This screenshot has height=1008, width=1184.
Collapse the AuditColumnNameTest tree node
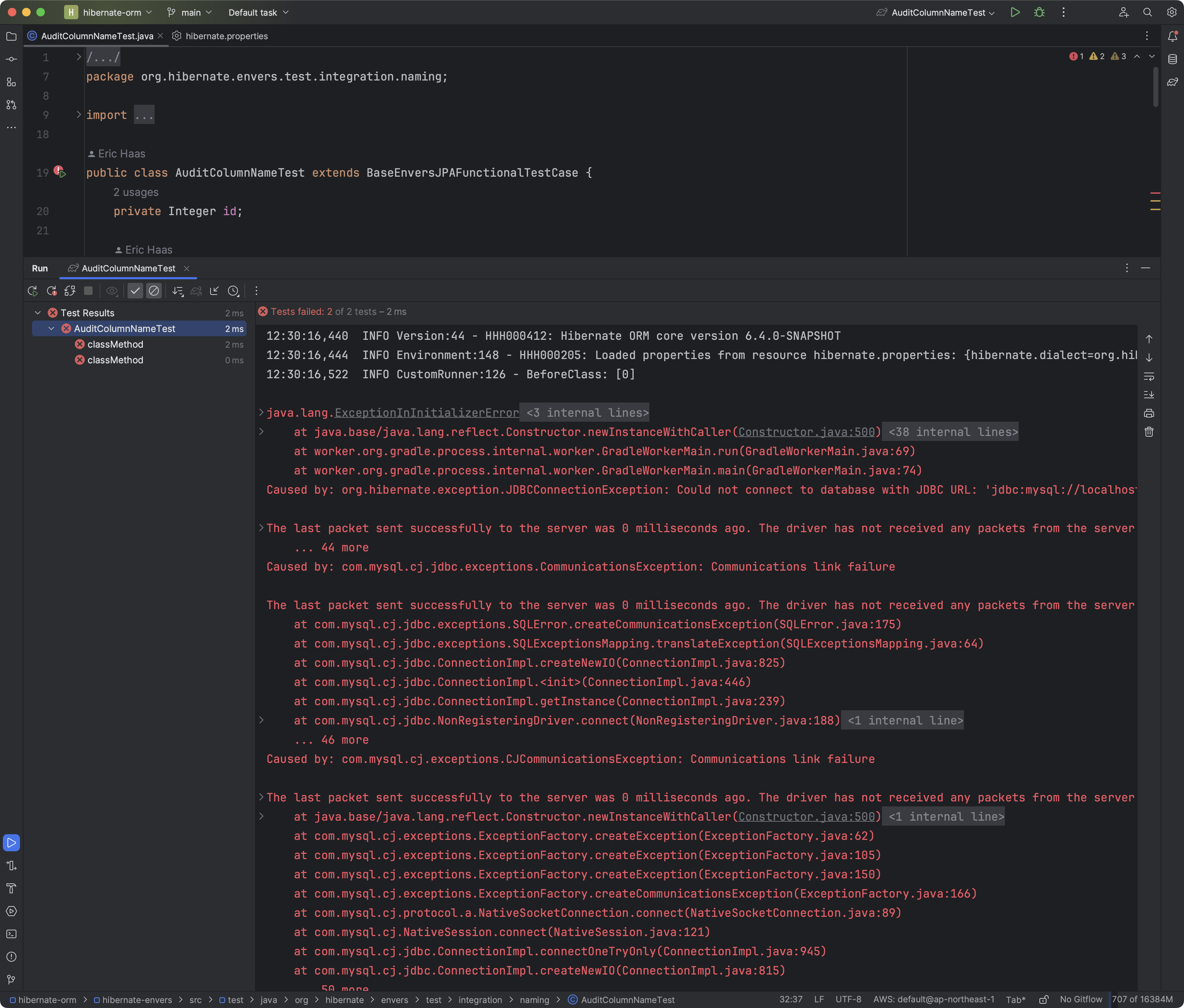click(51, 328)
